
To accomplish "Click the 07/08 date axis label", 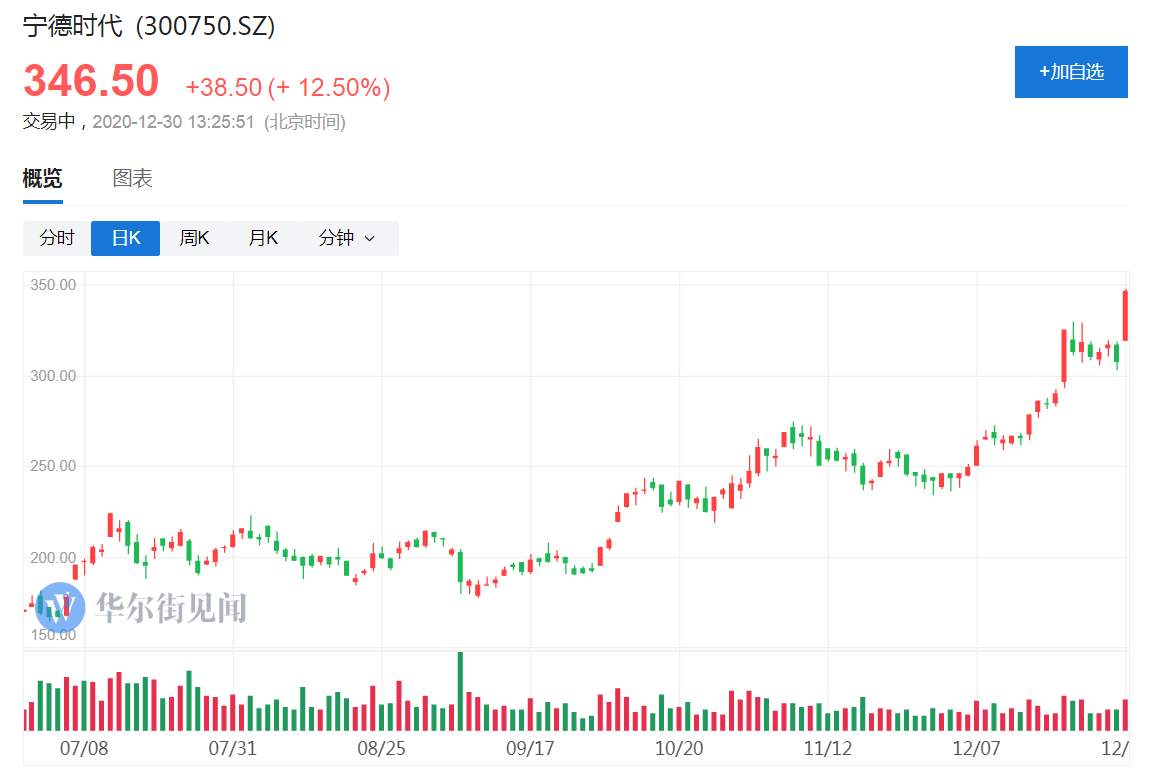I will click(84, 748).
